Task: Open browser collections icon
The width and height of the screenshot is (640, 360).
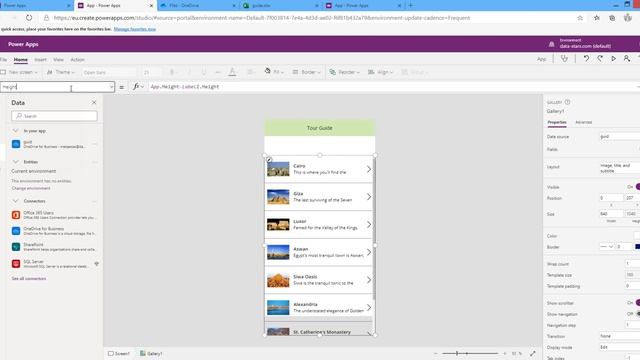Action: point(612,18)
